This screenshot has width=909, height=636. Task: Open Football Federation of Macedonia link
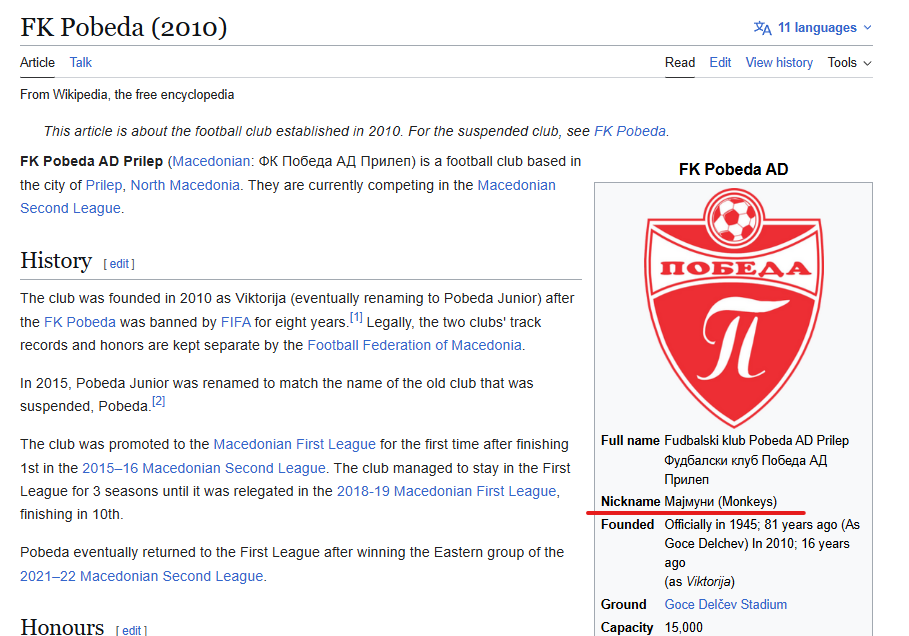point(414,346)
